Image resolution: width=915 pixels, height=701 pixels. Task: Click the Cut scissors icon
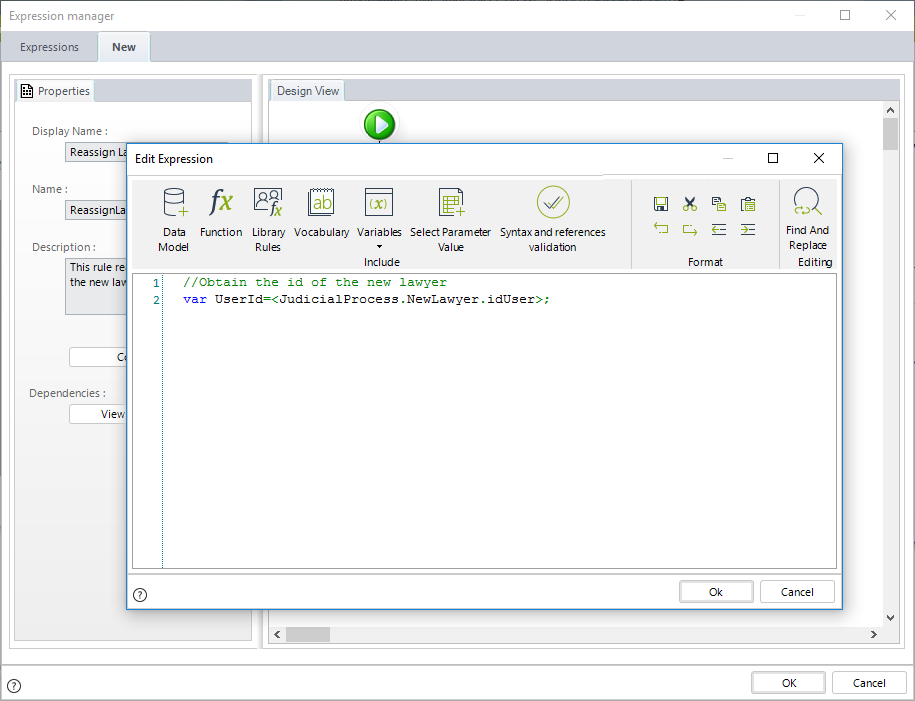point(690,204)
